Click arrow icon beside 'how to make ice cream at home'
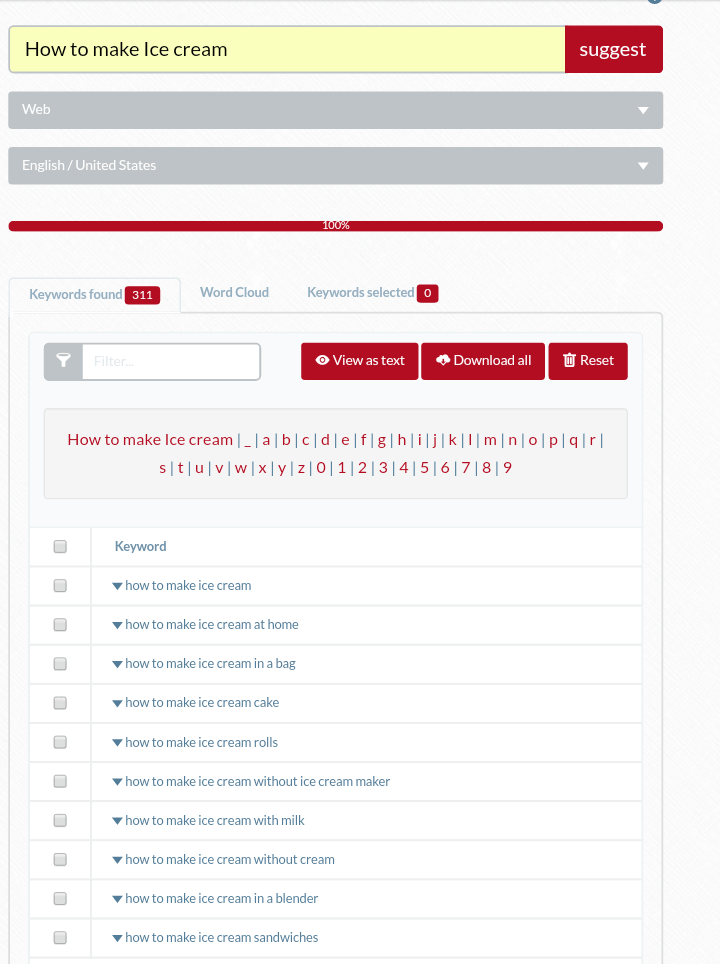 (117, 625)
